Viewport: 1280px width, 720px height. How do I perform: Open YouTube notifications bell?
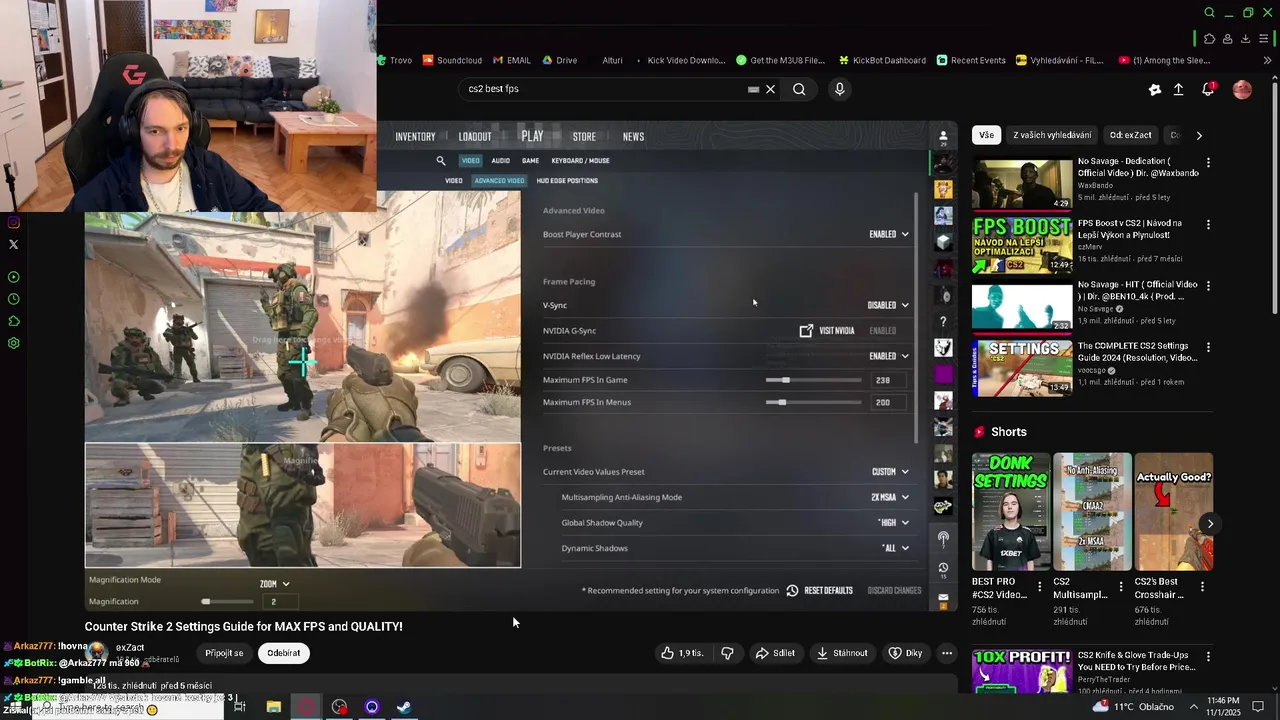click(1208, 89)
